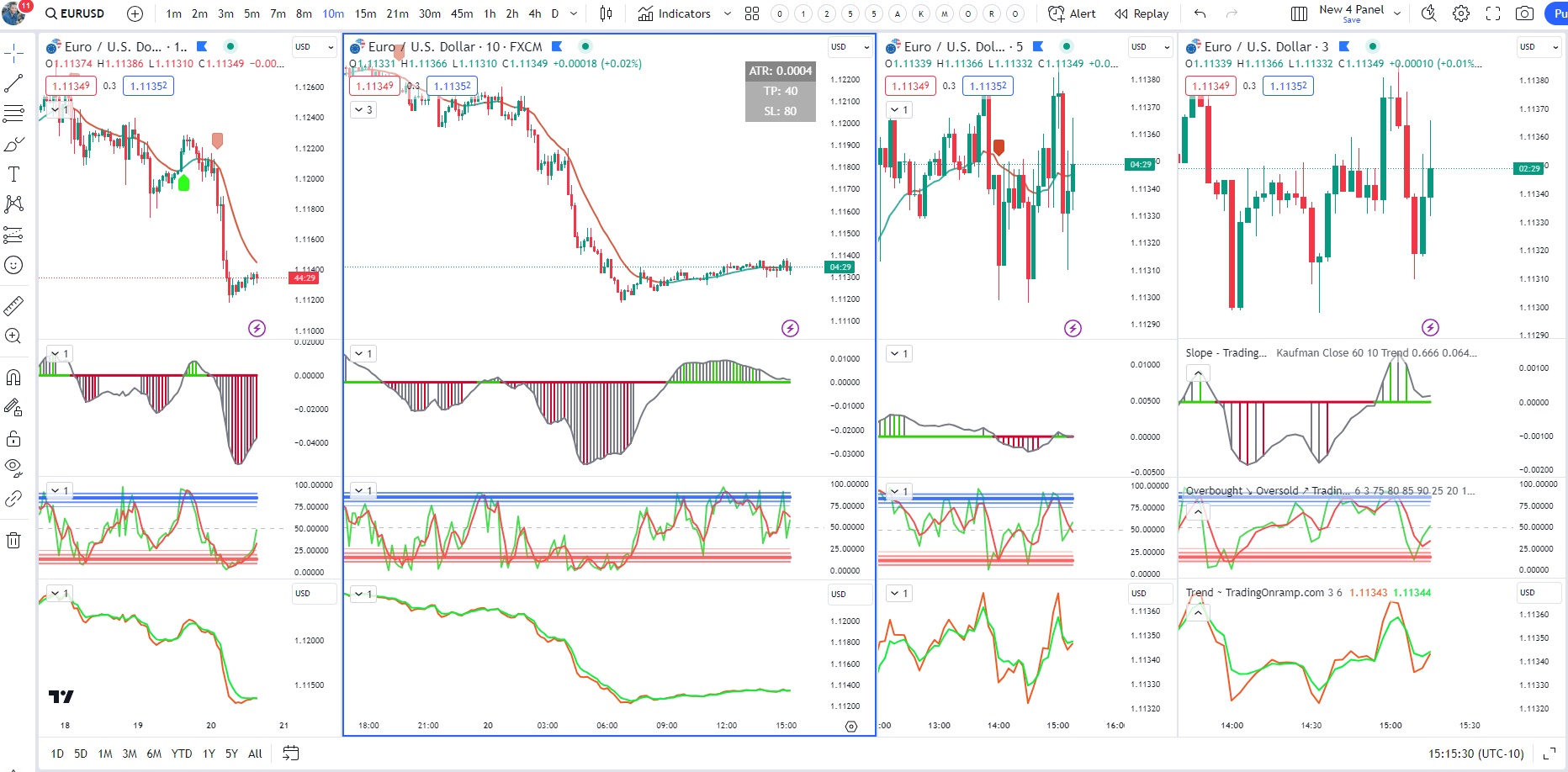Select the Trend Line drawing tool
This screenshot has height=772, width=1568.
coord(13,82)
